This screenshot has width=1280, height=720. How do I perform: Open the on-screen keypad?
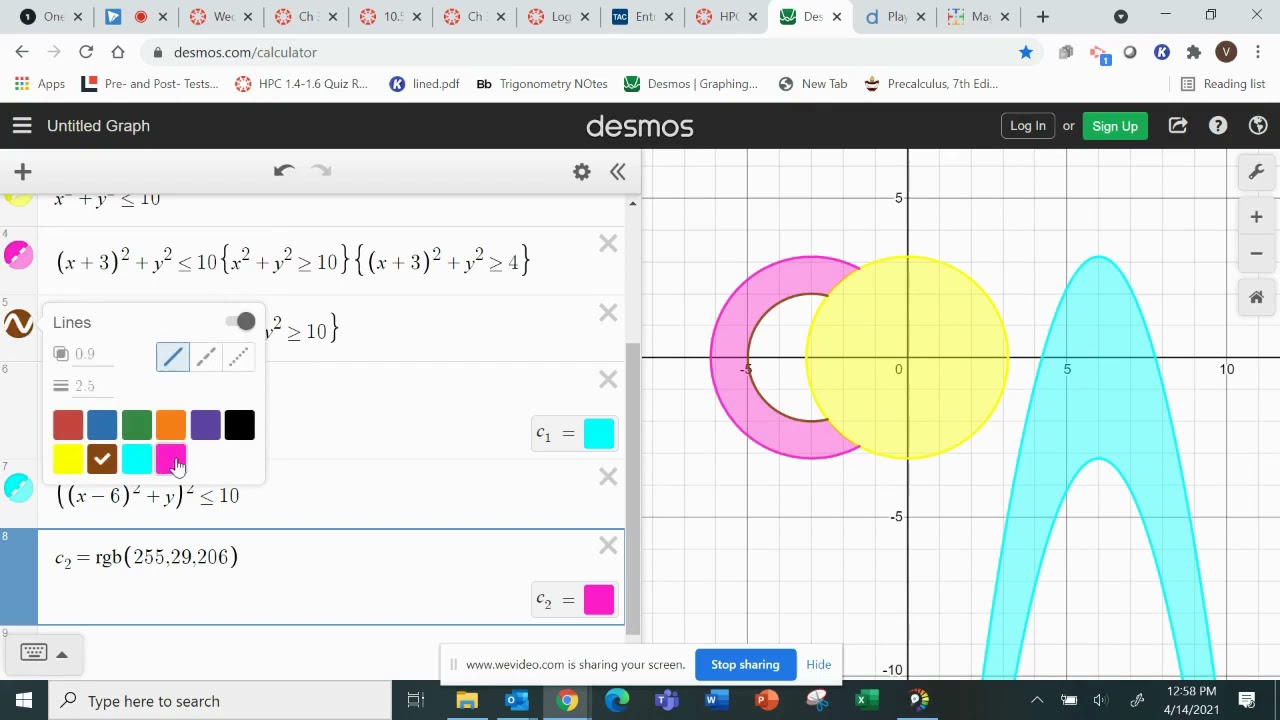(34, 653)
